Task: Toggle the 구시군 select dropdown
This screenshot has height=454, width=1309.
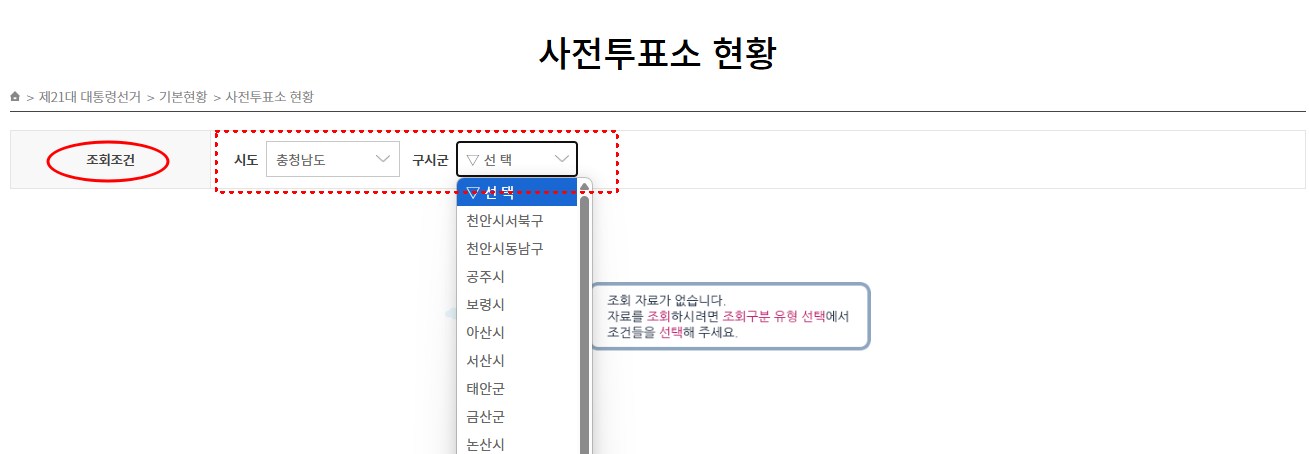Action: coord(517,159)
